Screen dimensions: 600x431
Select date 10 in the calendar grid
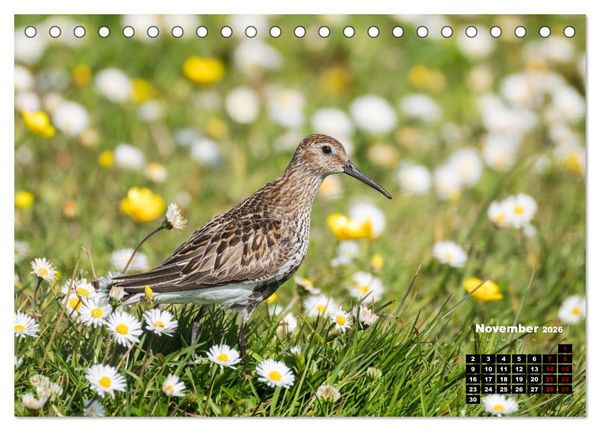coord(488,369)
